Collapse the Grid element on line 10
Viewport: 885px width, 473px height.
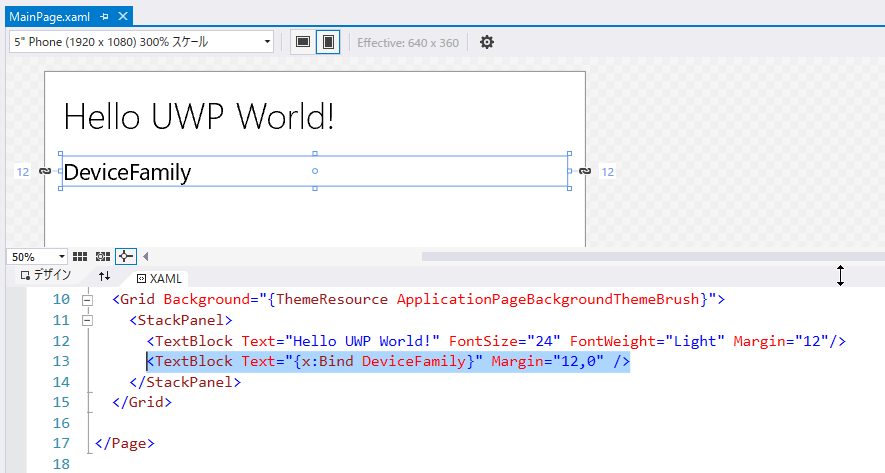coord(87,300)
